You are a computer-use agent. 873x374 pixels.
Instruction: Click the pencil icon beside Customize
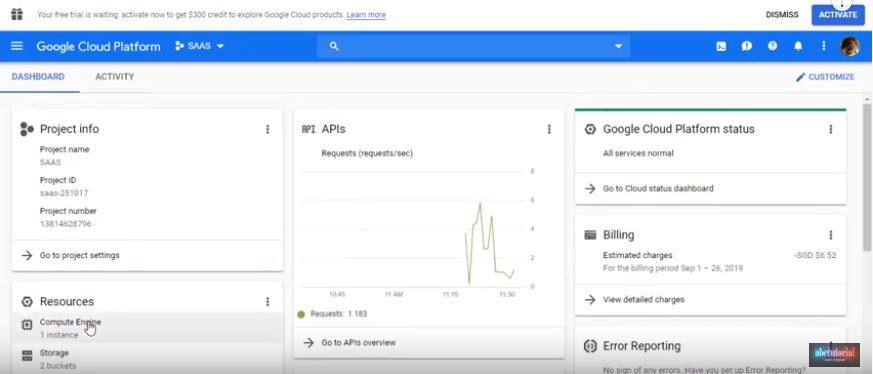pos(801,77)
